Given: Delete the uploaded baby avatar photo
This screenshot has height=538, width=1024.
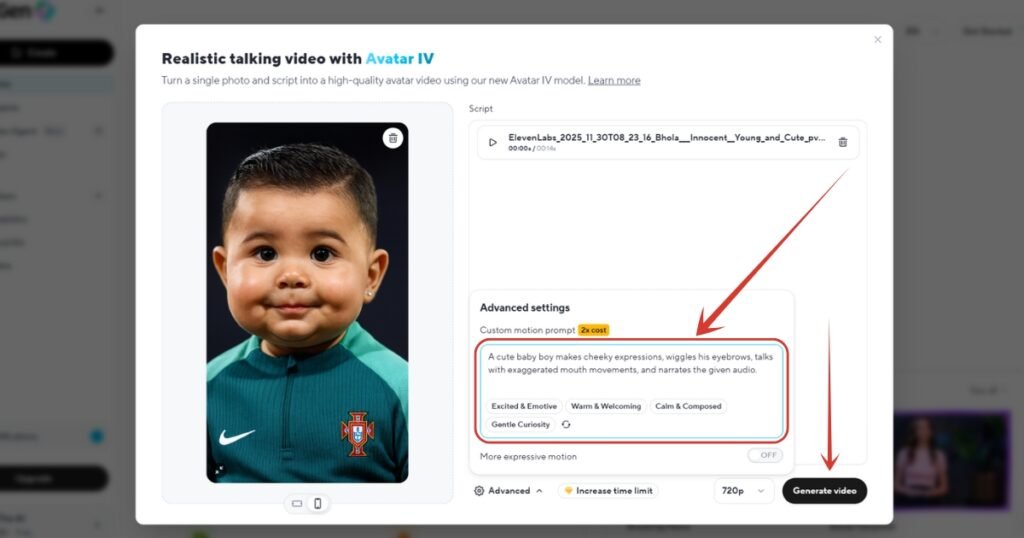Looking at the screenshot, I should (393, 138).
